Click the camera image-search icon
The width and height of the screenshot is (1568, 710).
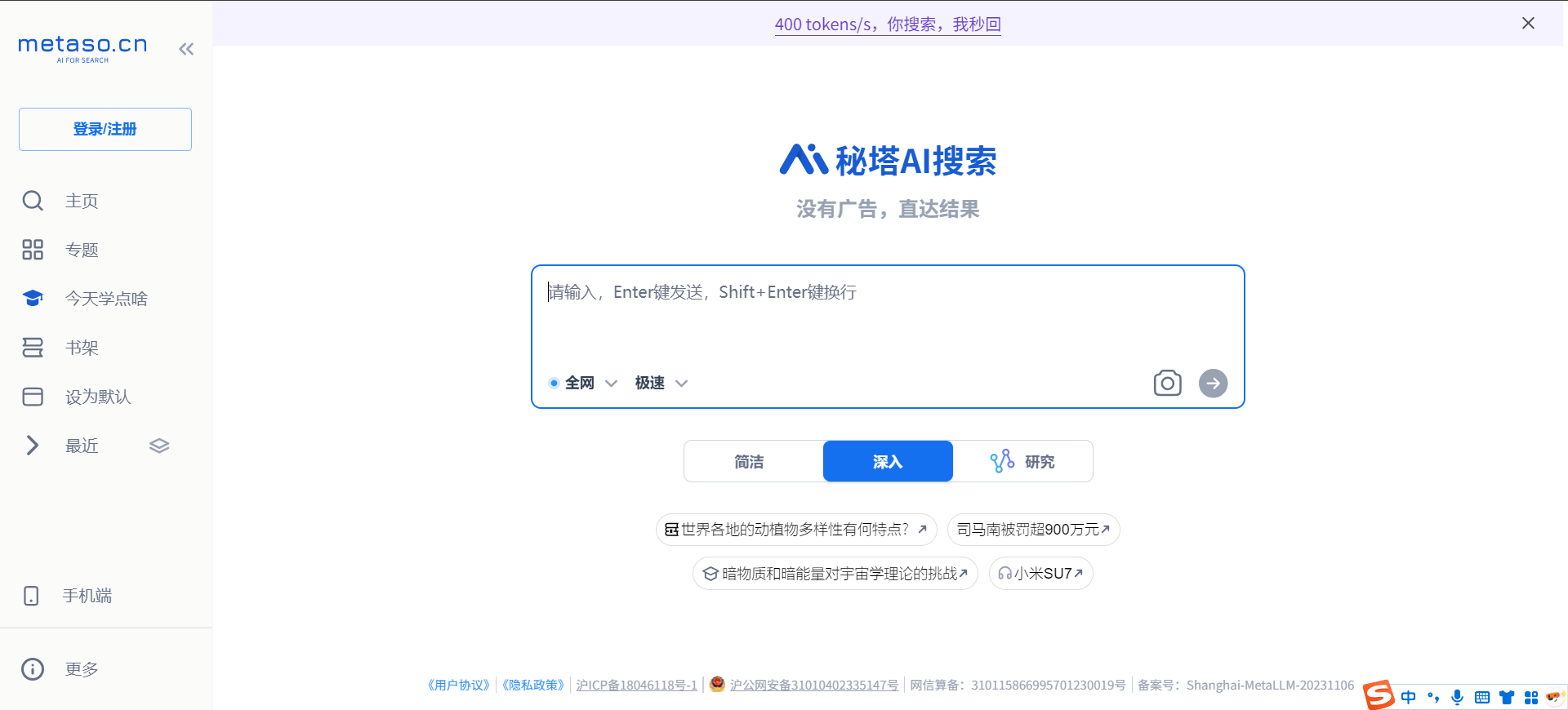(x=1168, y=383)
